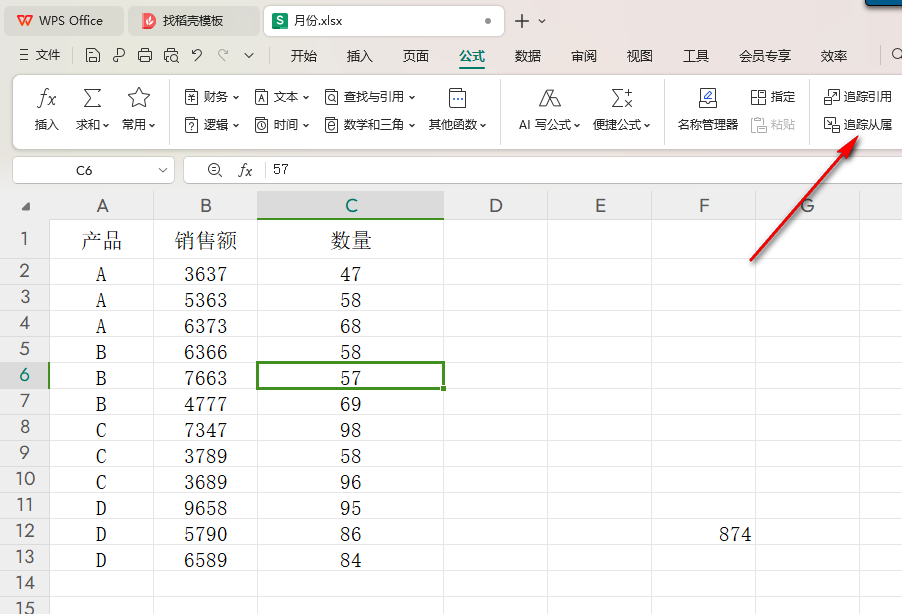Switch to the 数据 Data tab
902x614 pixels.
pyautogui.click(x=528, y=56)
